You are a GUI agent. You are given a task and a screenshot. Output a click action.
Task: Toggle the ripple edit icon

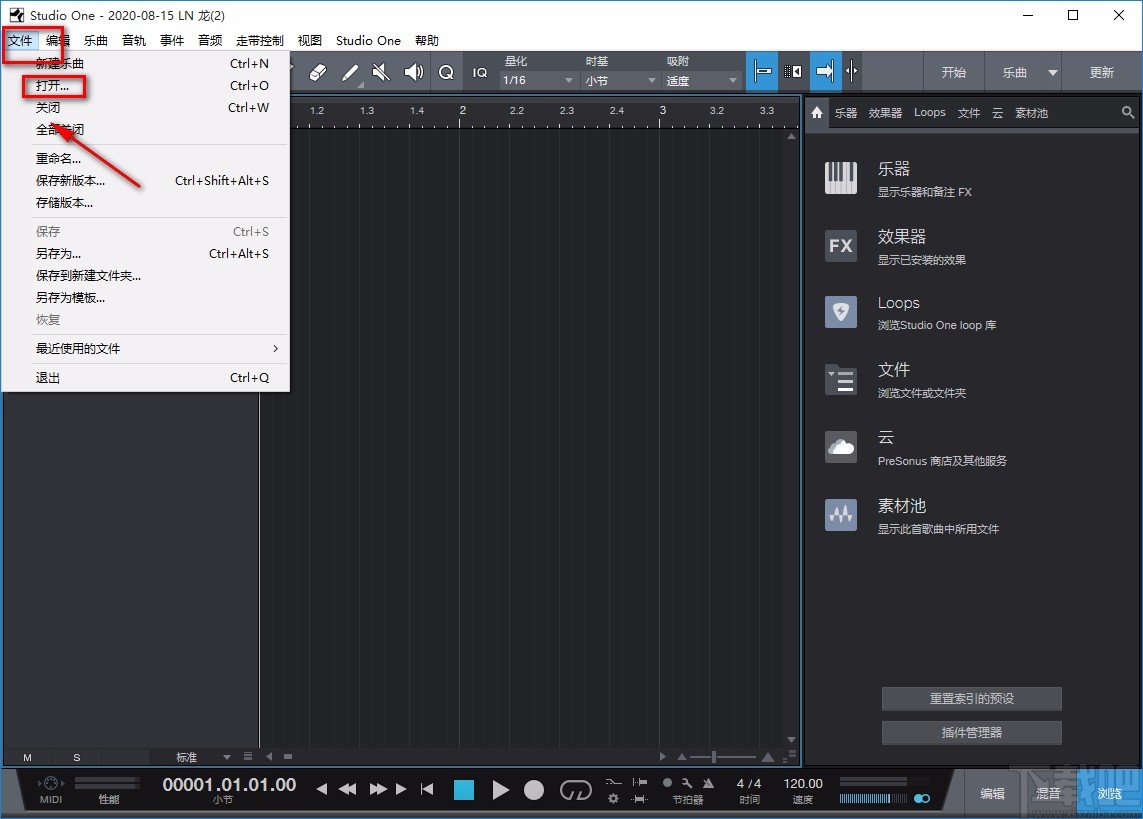793,71
